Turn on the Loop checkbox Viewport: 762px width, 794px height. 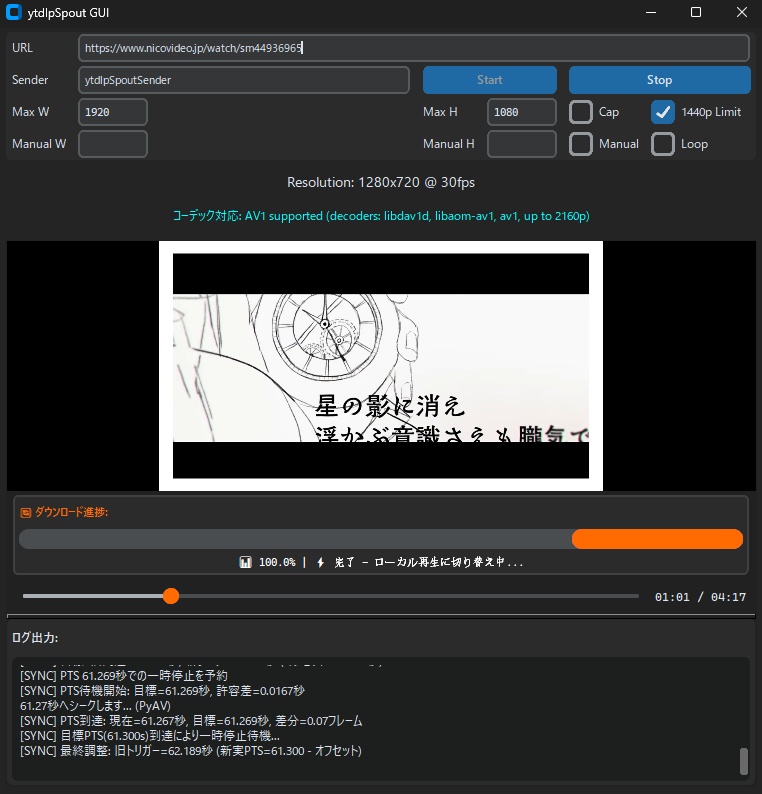pyautogui.click(x=663, y=144)
